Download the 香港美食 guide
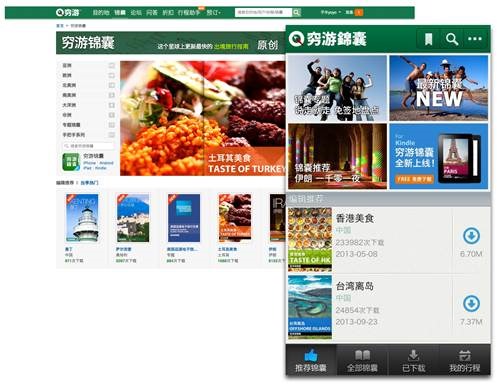 (x=471, y=236)
